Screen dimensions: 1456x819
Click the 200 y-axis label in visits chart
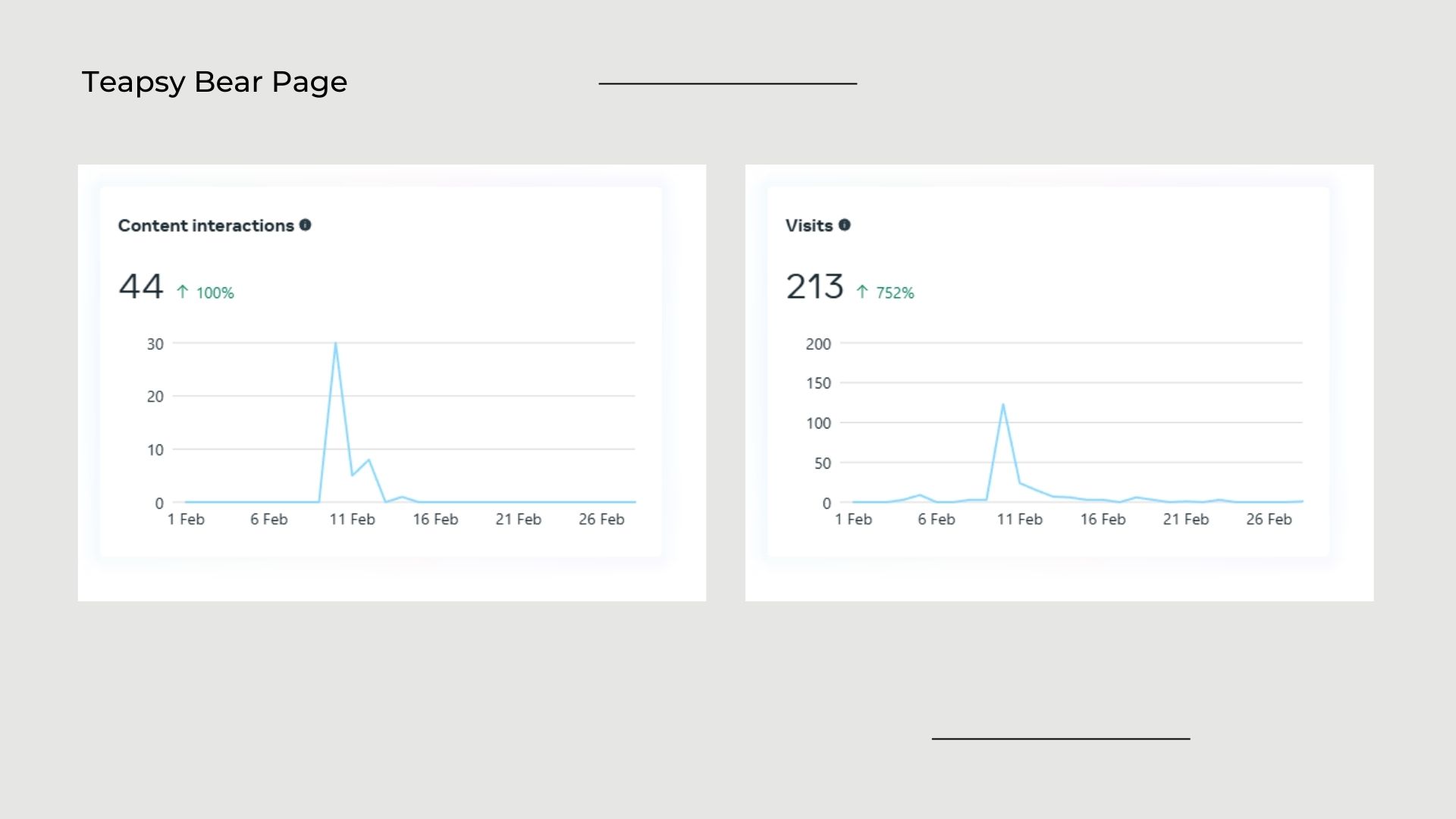click(x=818, y=344)
